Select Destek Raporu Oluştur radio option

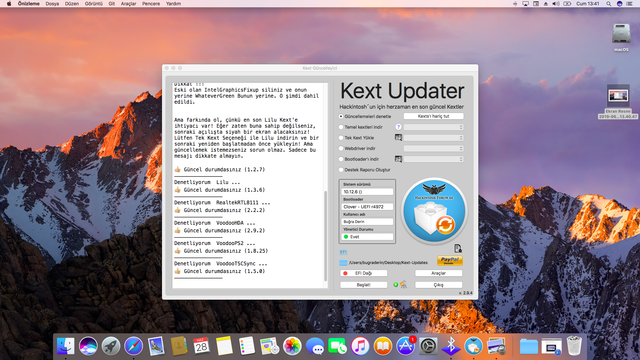pos(341,169)
